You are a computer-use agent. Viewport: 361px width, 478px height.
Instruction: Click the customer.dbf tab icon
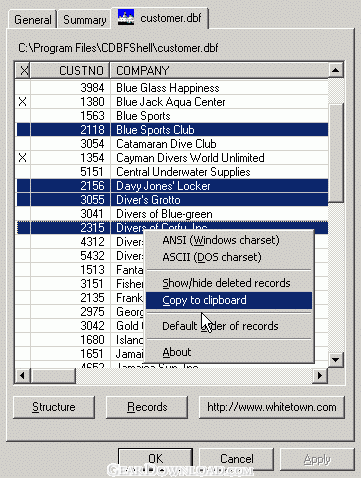[126, 17]
